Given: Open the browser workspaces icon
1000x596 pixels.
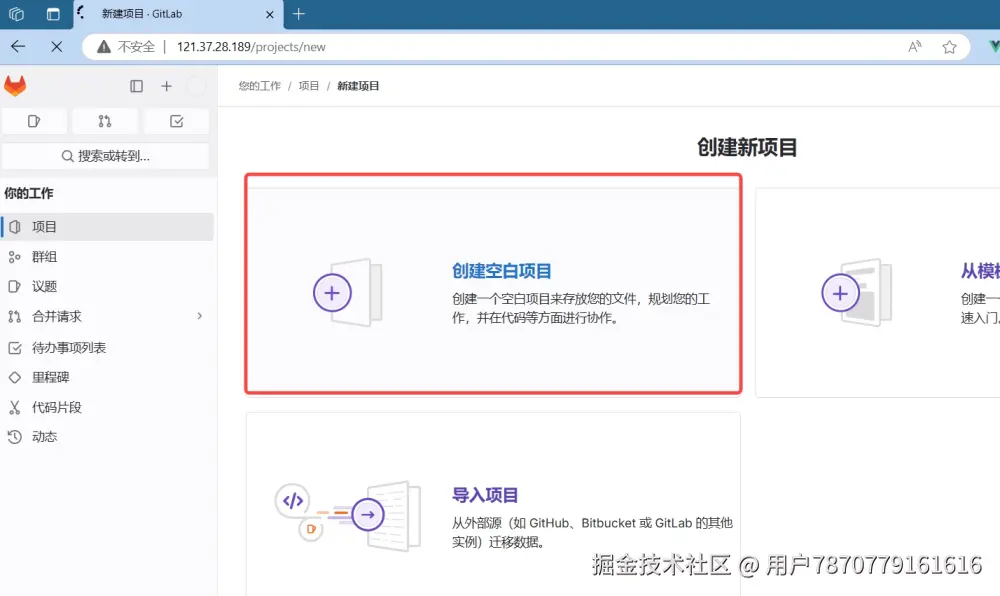Looking at the screenshot, I should click(x=17, y=14).
